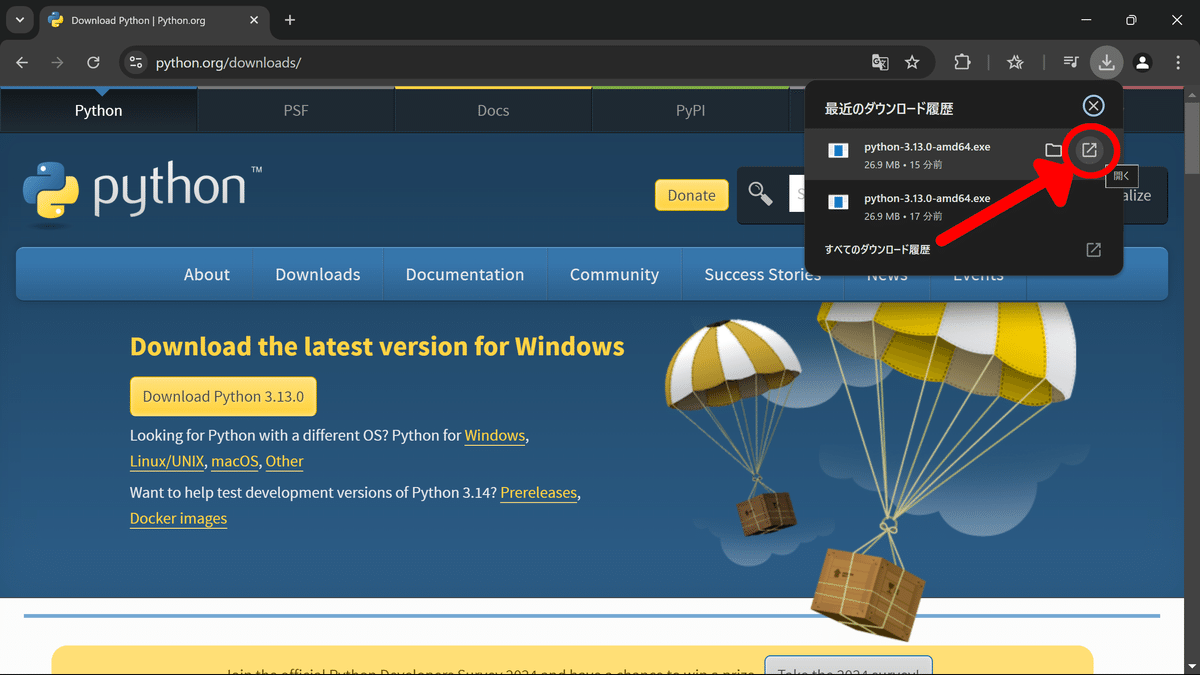
Task: Open the extensions puzzle icon
Action: pos(961,62)
